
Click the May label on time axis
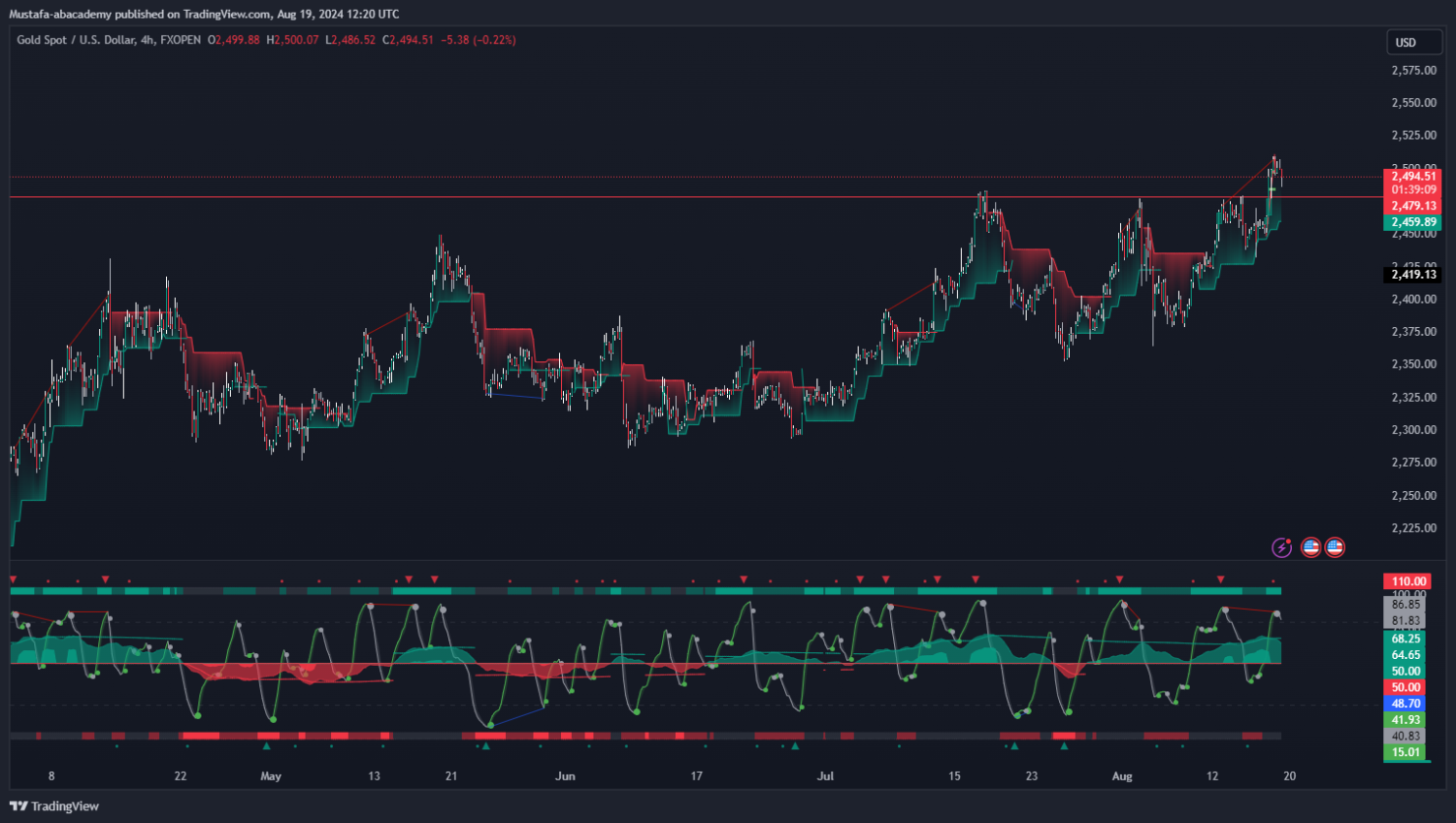[271, 776]
